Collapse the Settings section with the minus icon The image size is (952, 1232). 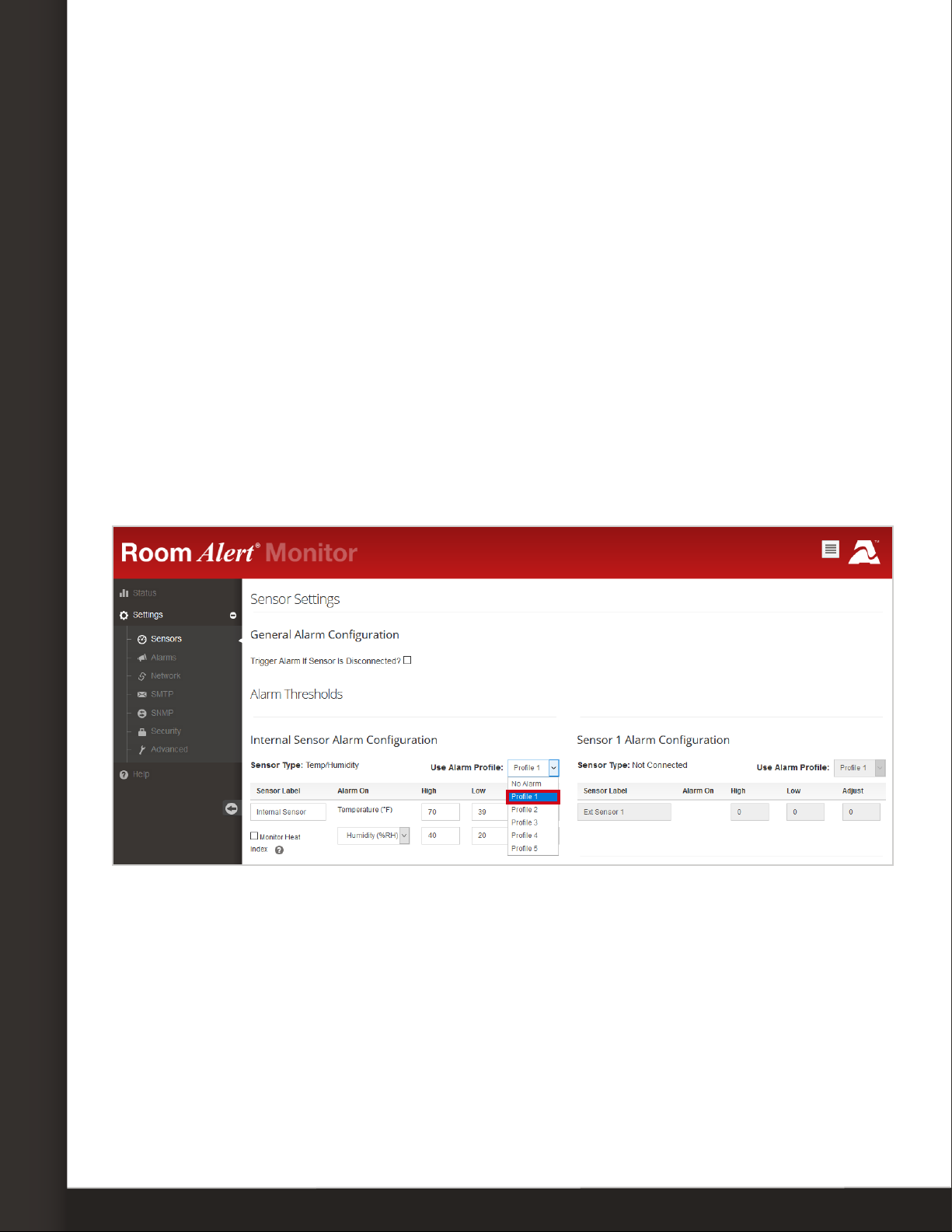(x=233, y=616)
